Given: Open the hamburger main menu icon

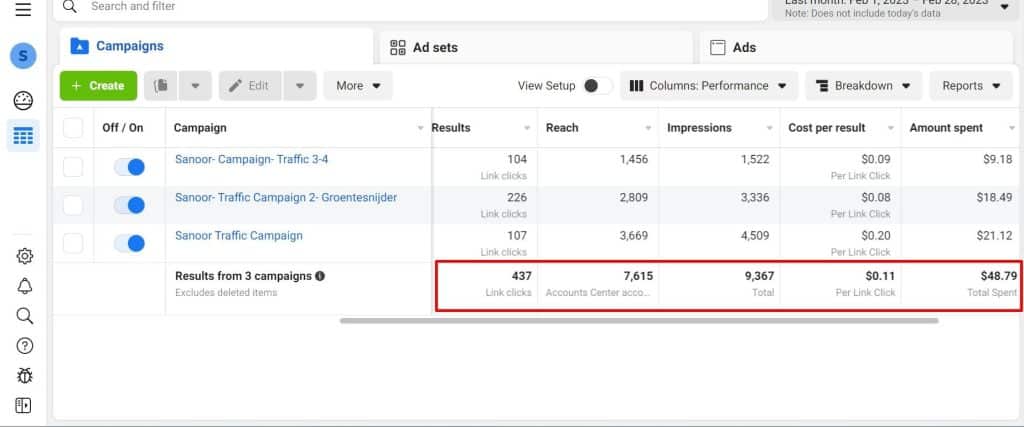Looking at the screenshot, I should [23, 9].
